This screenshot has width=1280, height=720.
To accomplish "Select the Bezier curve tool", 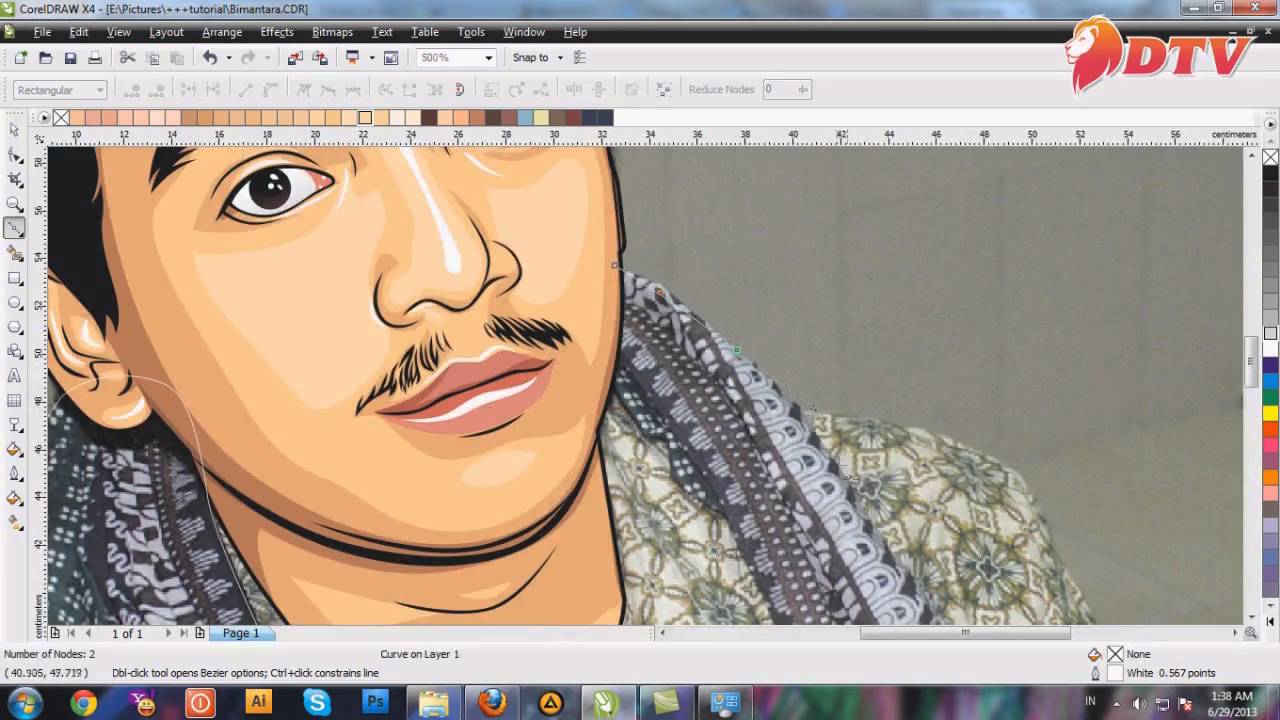I will tap(14, 228).
